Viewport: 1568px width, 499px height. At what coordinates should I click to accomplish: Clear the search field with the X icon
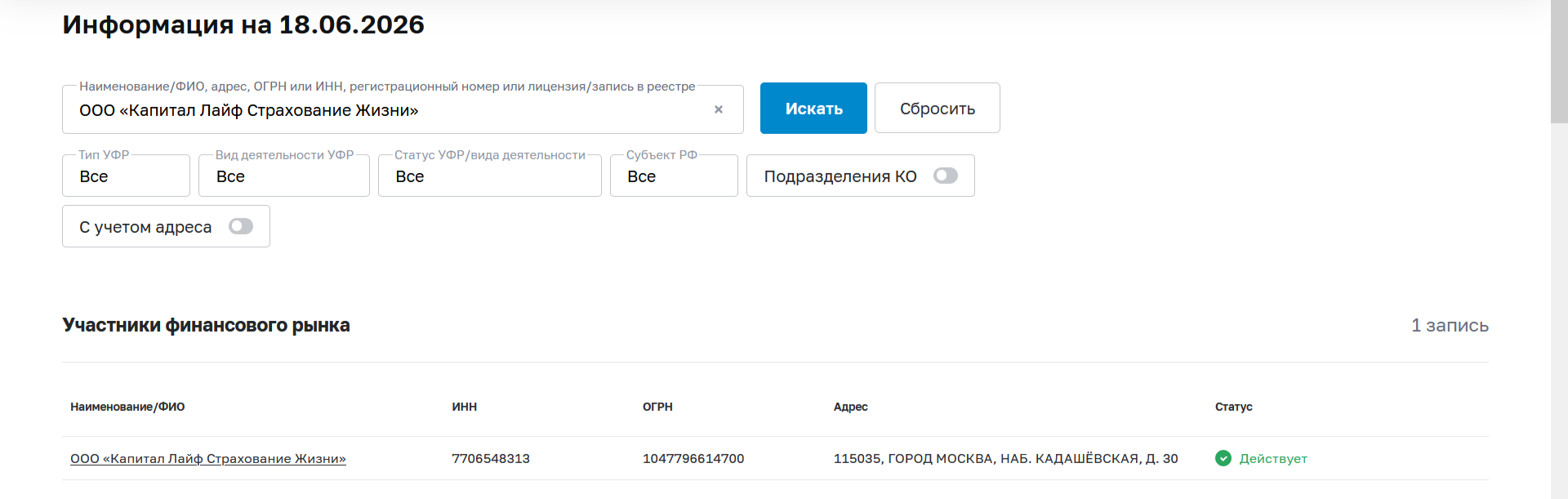[x=719, y=109]
